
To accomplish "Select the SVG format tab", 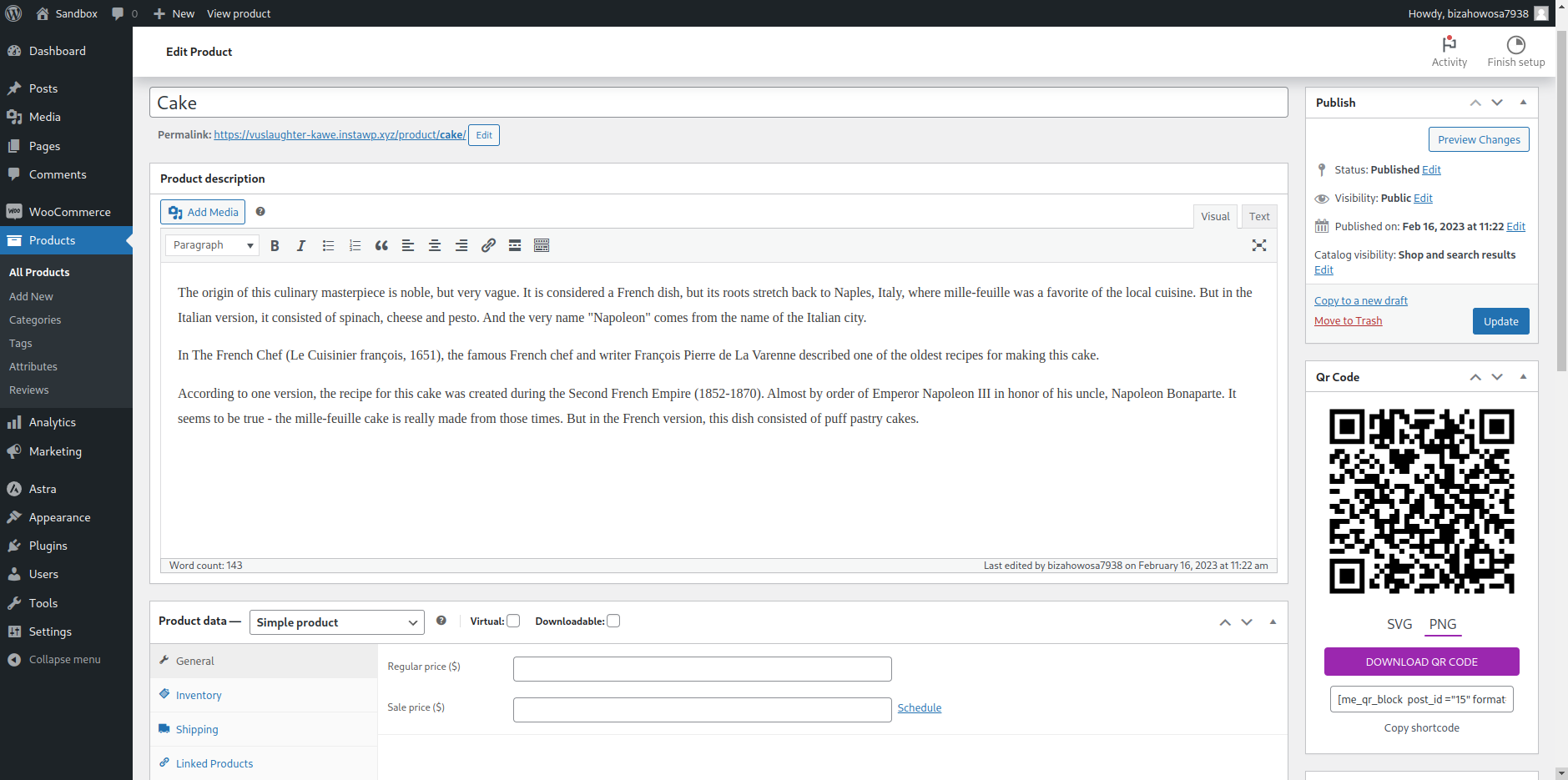I will [1399, 624].
